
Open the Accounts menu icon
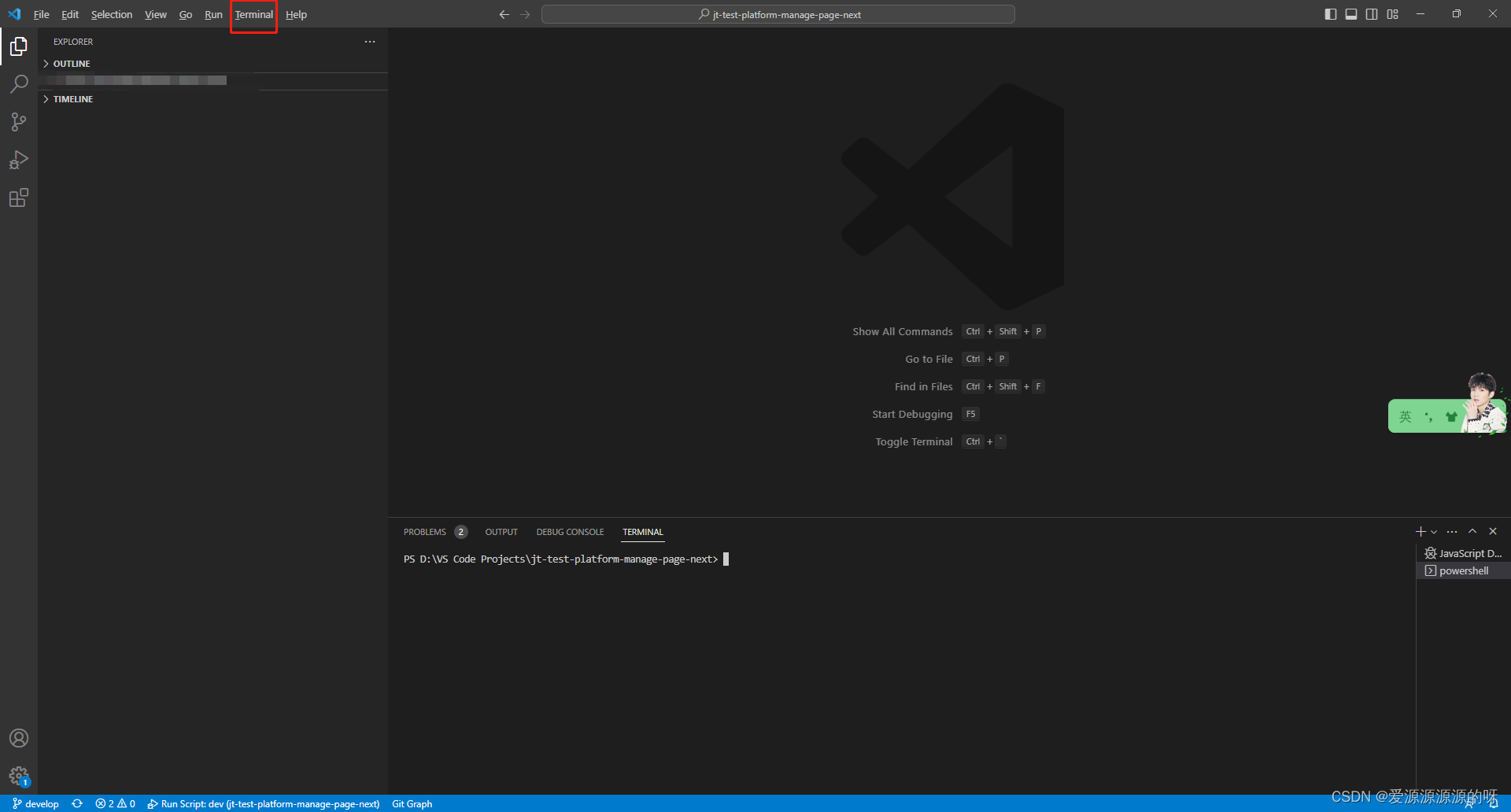tap(19, 738)
